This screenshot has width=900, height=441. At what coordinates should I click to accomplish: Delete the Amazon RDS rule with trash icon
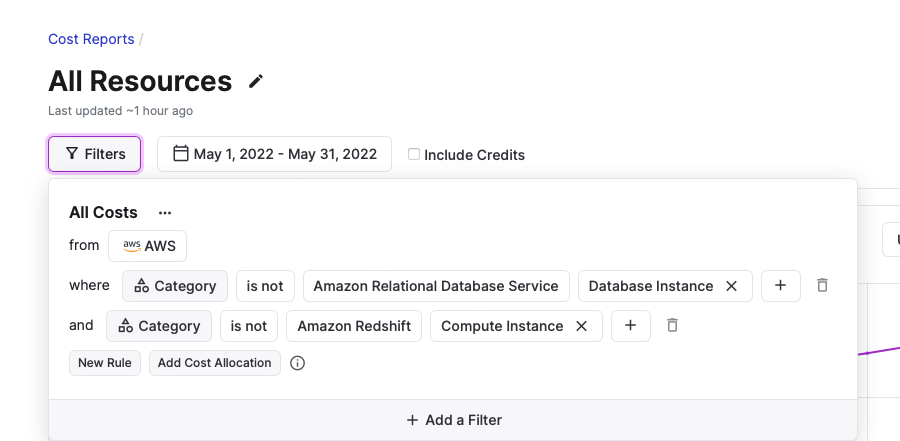(822, 286)
